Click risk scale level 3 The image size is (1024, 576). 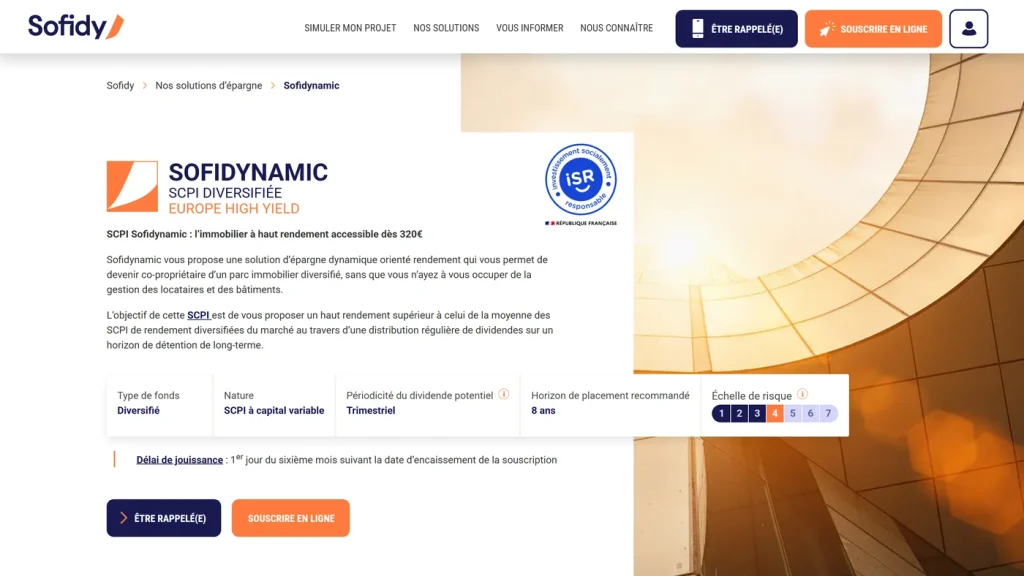[757, 413]
